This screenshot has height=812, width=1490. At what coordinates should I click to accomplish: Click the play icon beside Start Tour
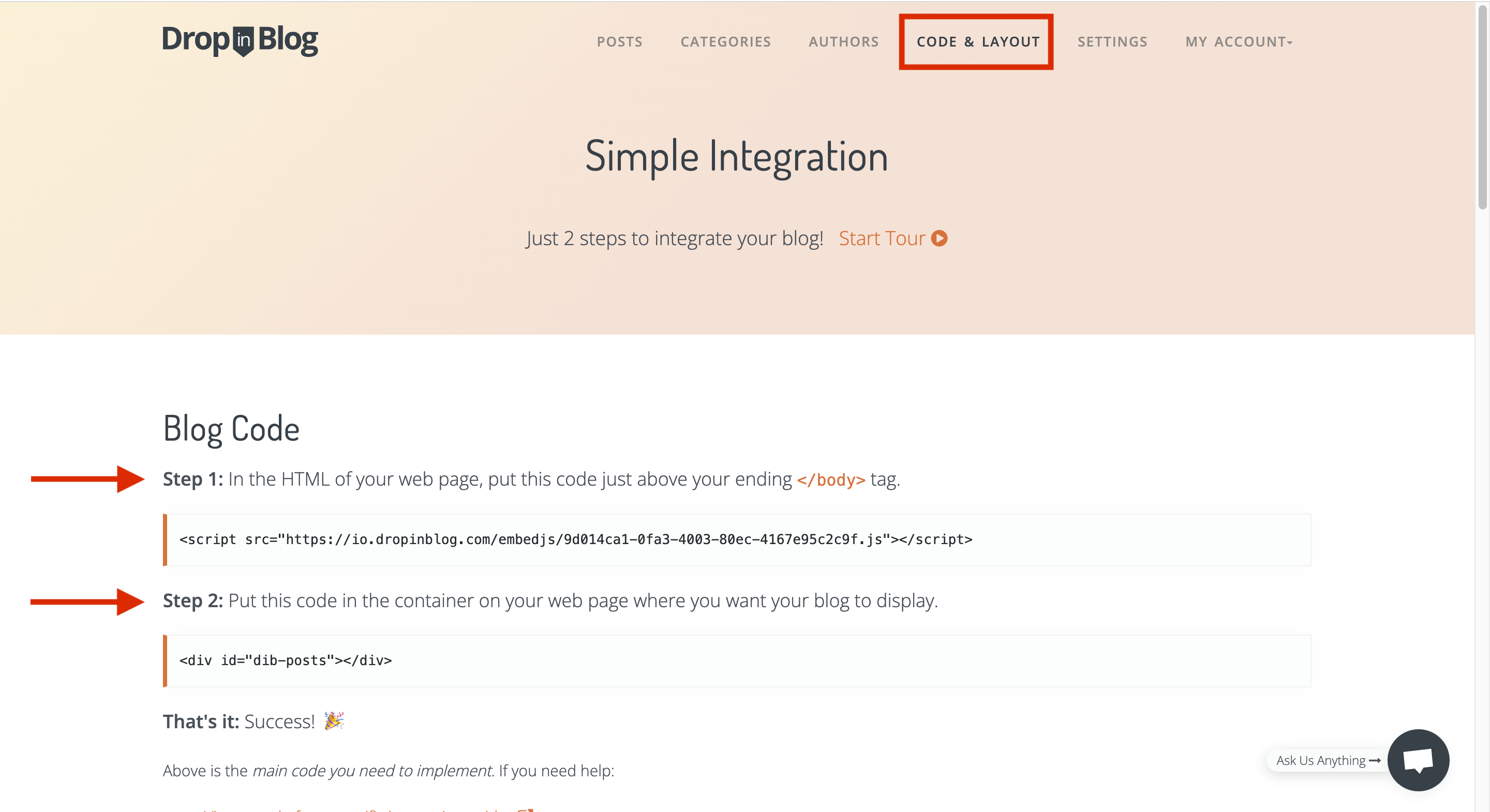click(x=940, y=238)
